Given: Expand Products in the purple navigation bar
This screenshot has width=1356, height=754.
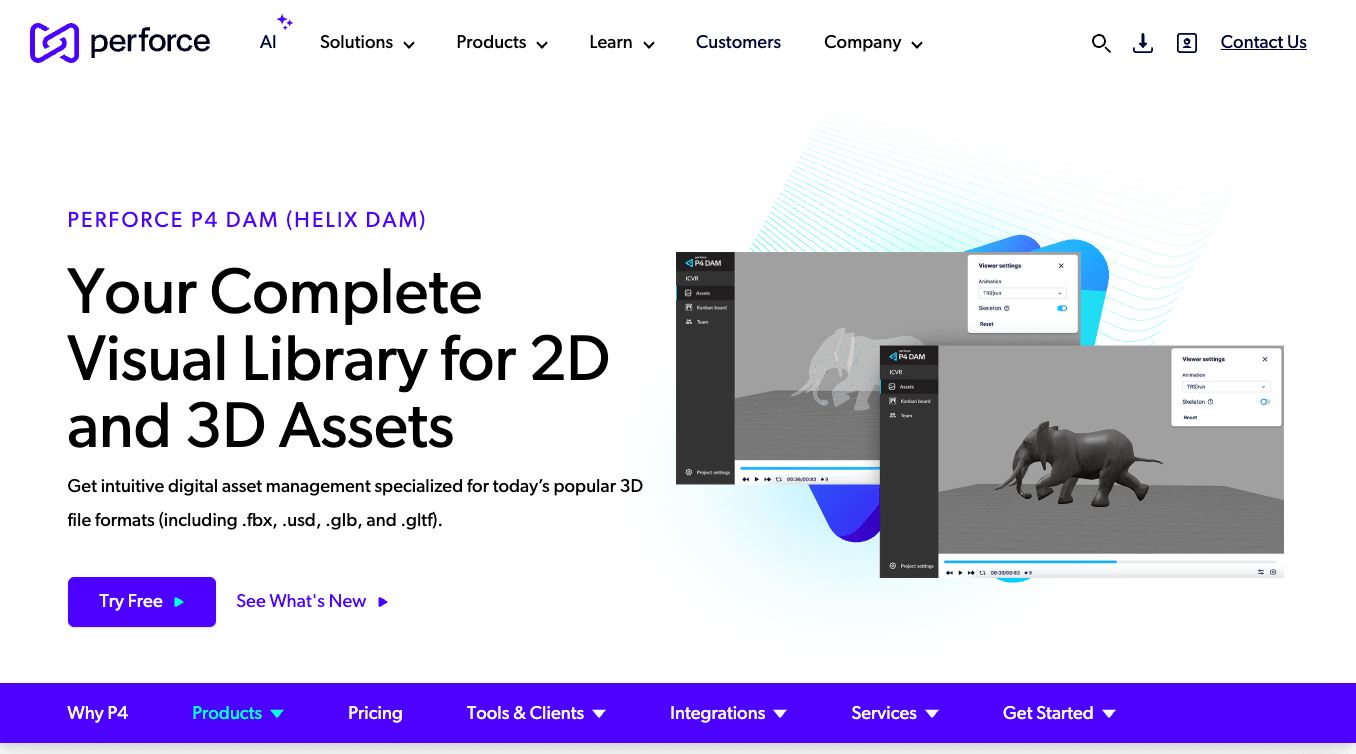Looking at the screenshot, I should point(238,713).
